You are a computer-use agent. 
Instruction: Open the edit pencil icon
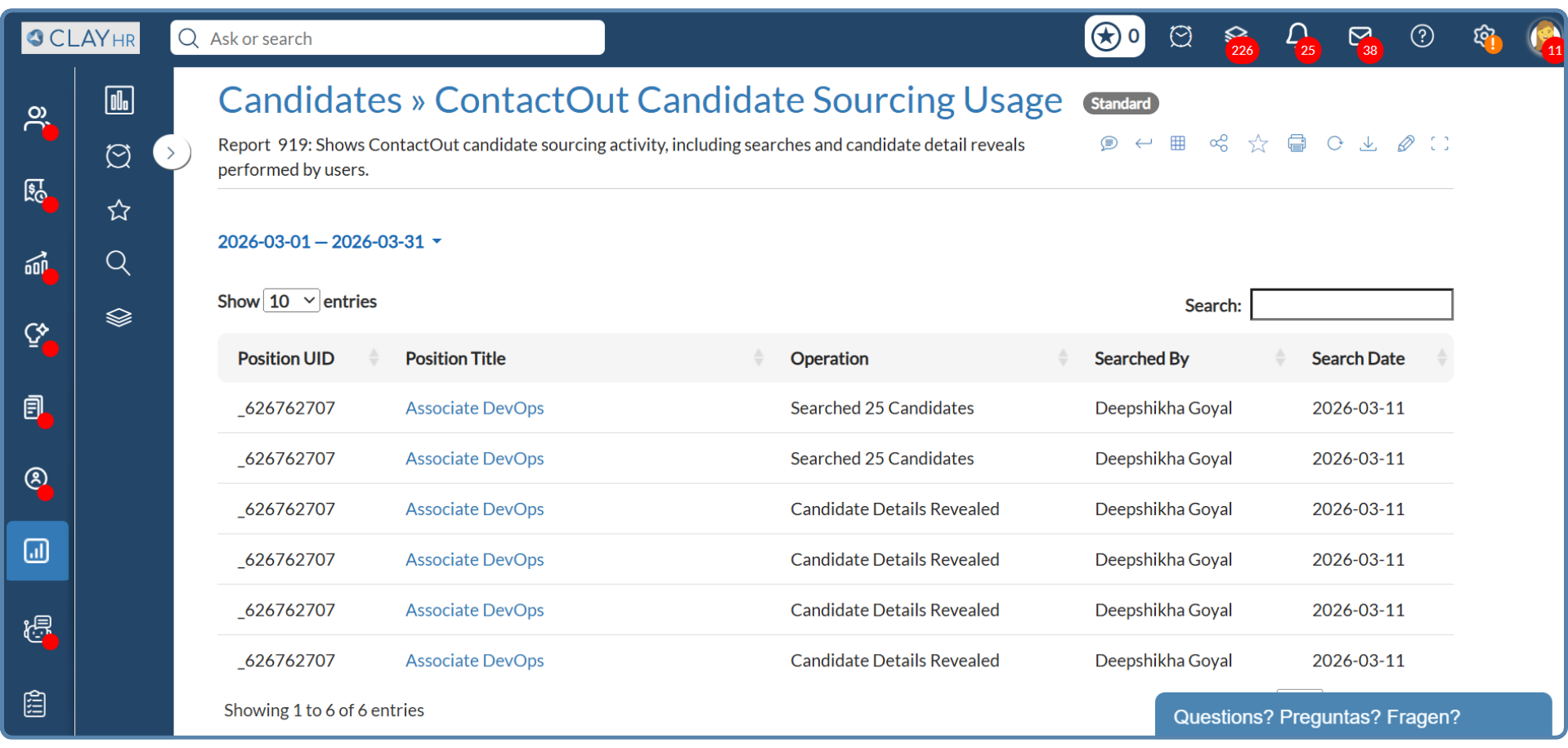click(1405, 144)
